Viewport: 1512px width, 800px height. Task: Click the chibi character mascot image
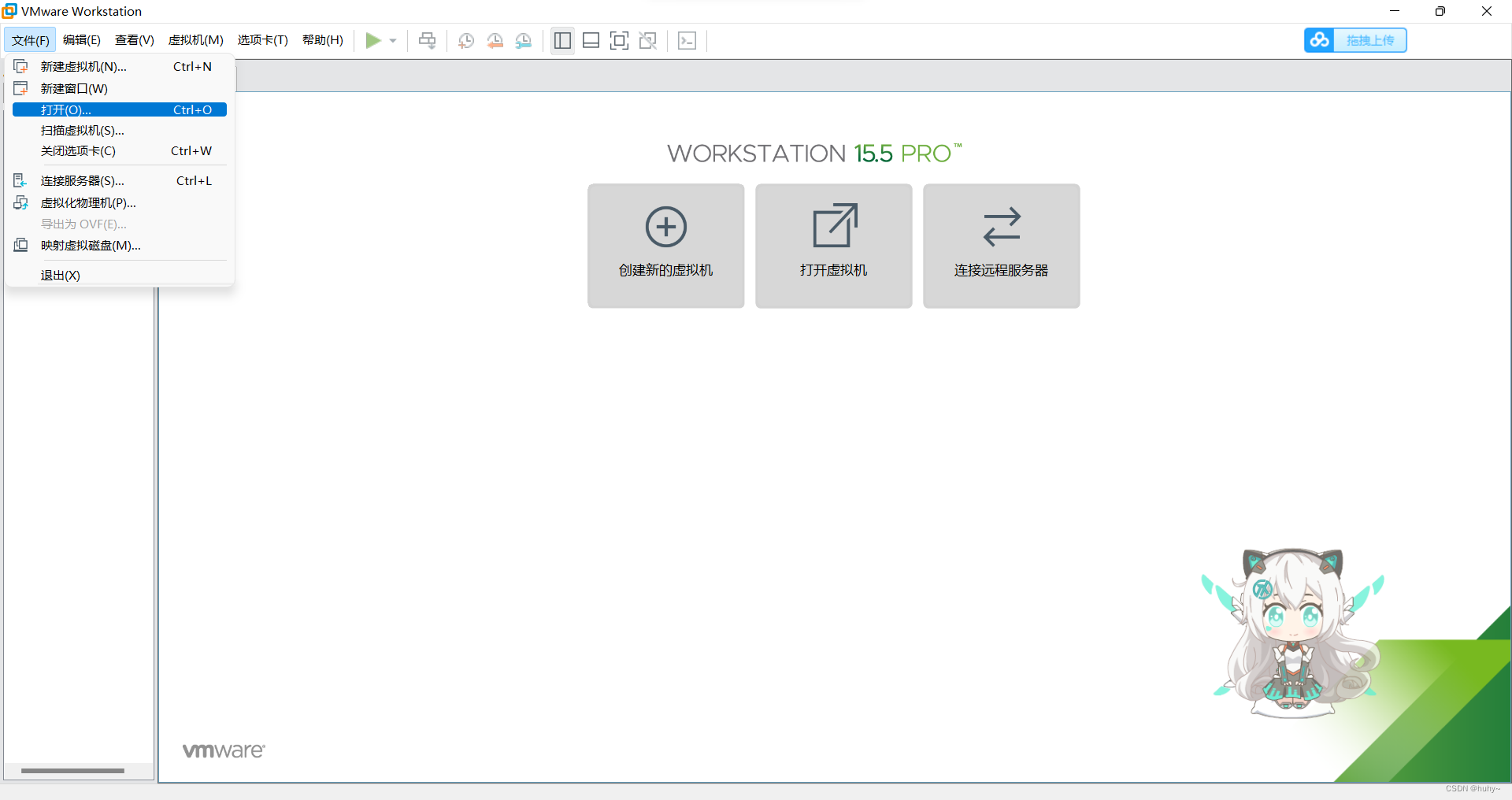click(1293, 633)
